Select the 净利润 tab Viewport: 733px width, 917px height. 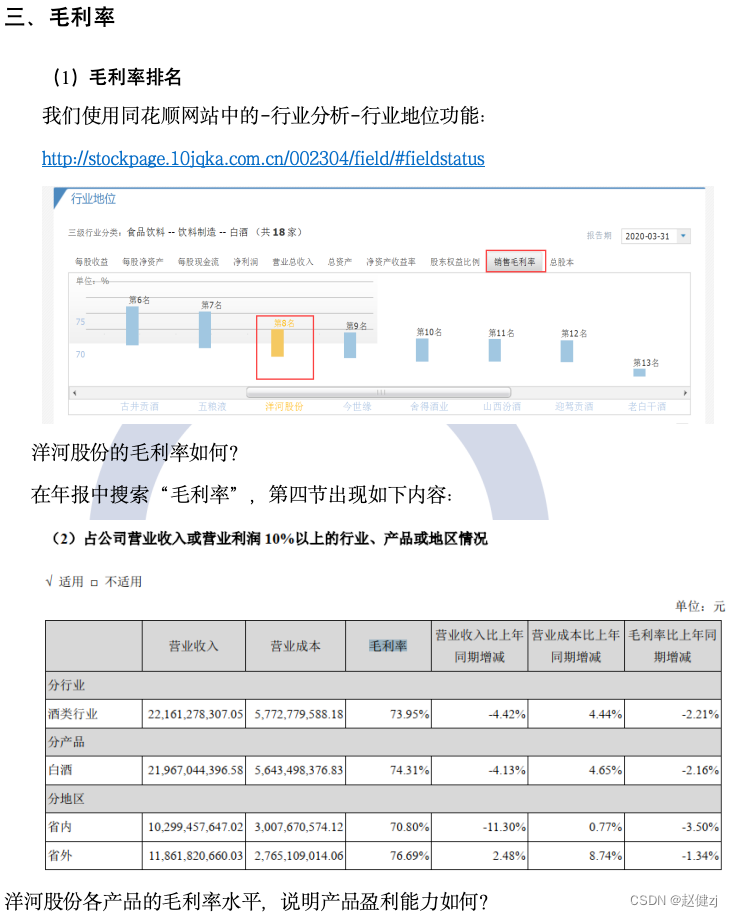pos(246,262)
